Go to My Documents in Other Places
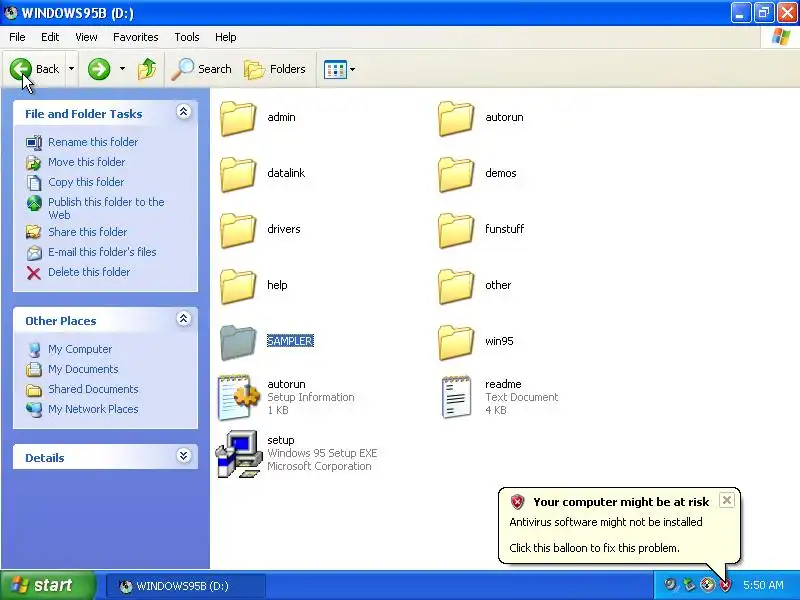Screen dimensions: 800x600 (x=83, y=369)
